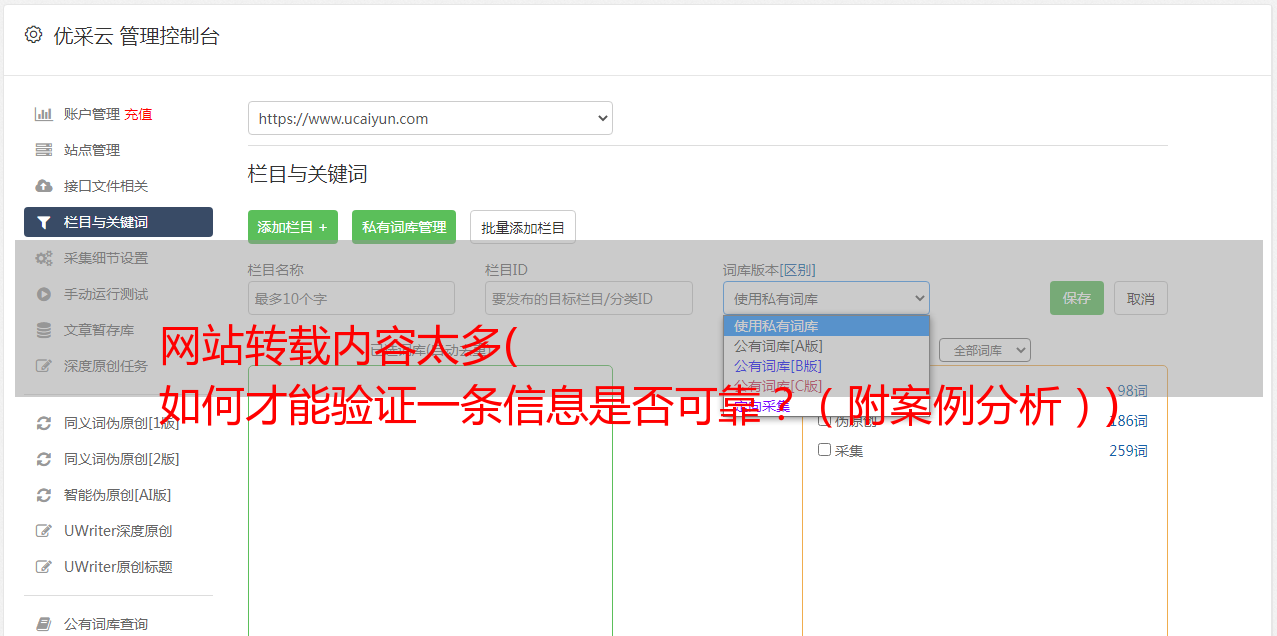Screen dimensions: 1277x636
Task: Click the red 充值 link
Action: [139, 114]
